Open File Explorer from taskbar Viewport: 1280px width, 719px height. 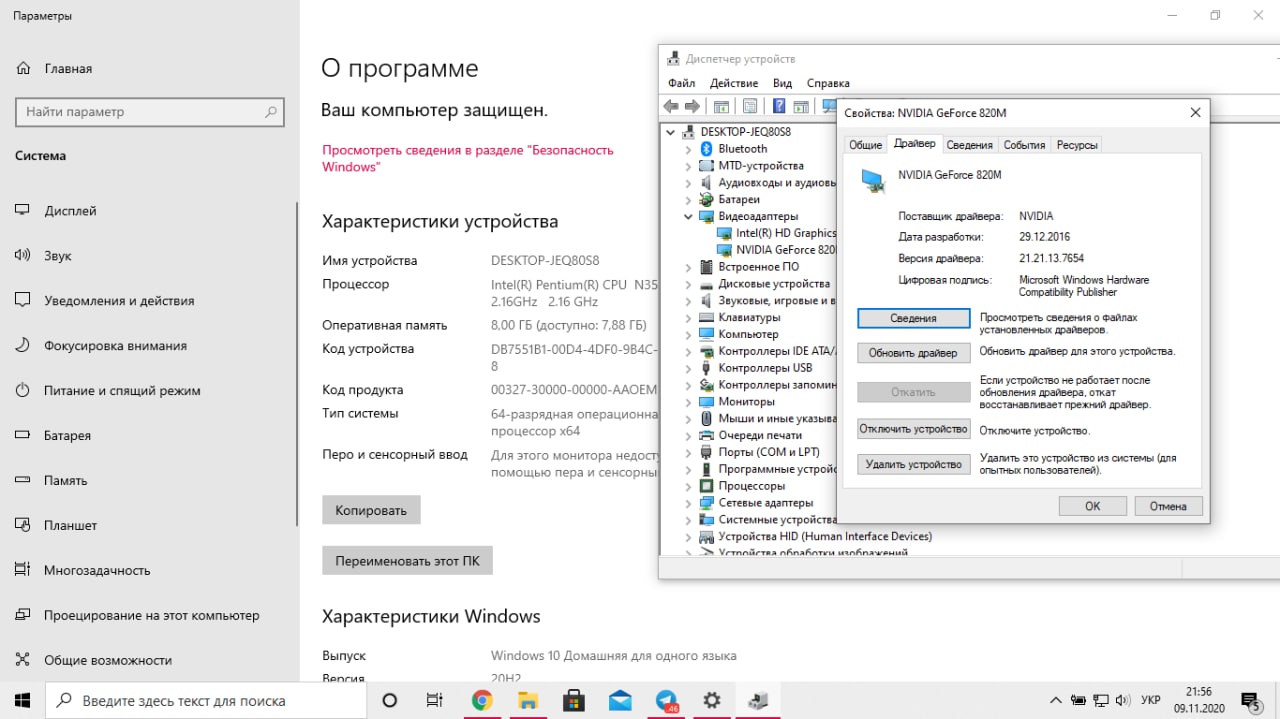pyautogui.click(x=527, y=700)
